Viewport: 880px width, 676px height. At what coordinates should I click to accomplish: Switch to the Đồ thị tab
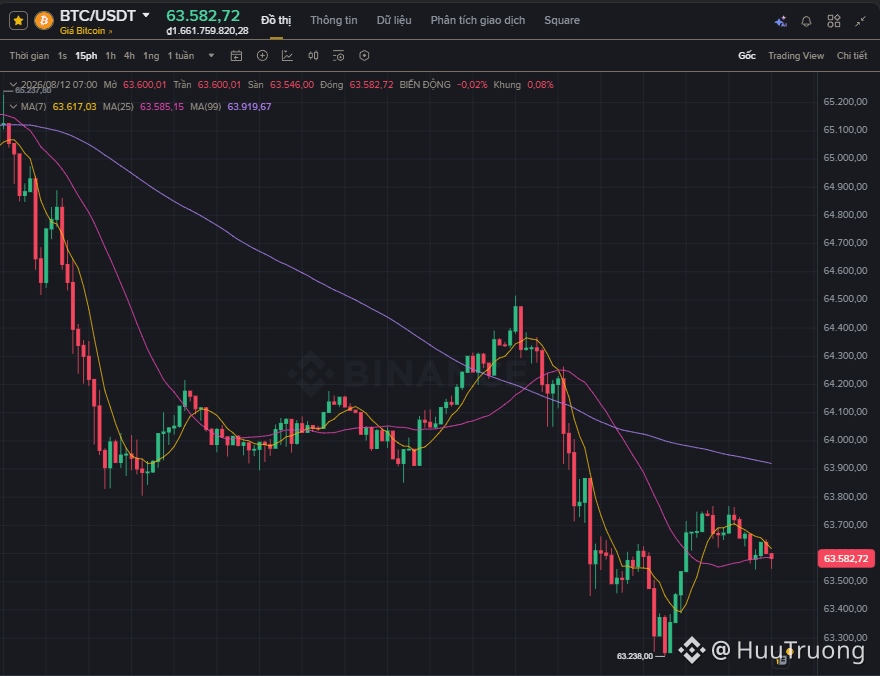(276, 20)
